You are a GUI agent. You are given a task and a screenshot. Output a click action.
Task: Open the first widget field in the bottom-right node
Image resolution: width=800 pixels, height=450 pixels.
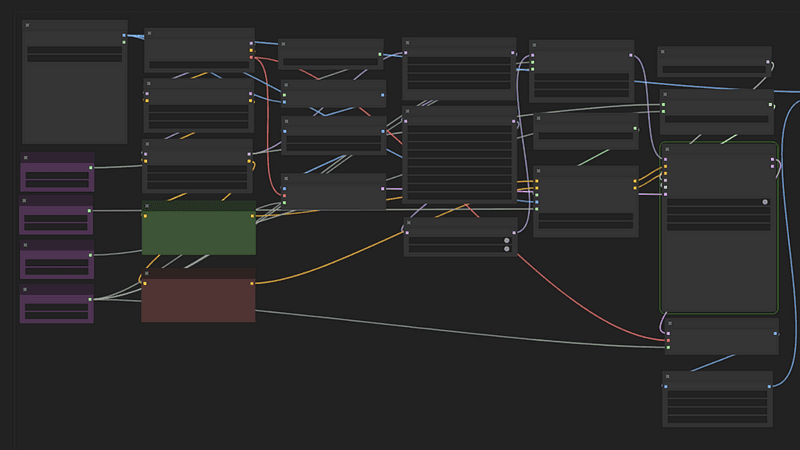point(716,395)
